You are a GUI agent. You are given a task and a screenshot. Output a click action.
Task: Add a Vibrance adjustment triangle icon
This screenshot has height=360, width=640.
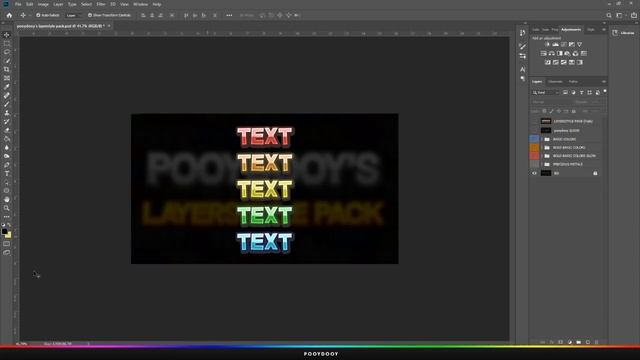pos(580,44)
